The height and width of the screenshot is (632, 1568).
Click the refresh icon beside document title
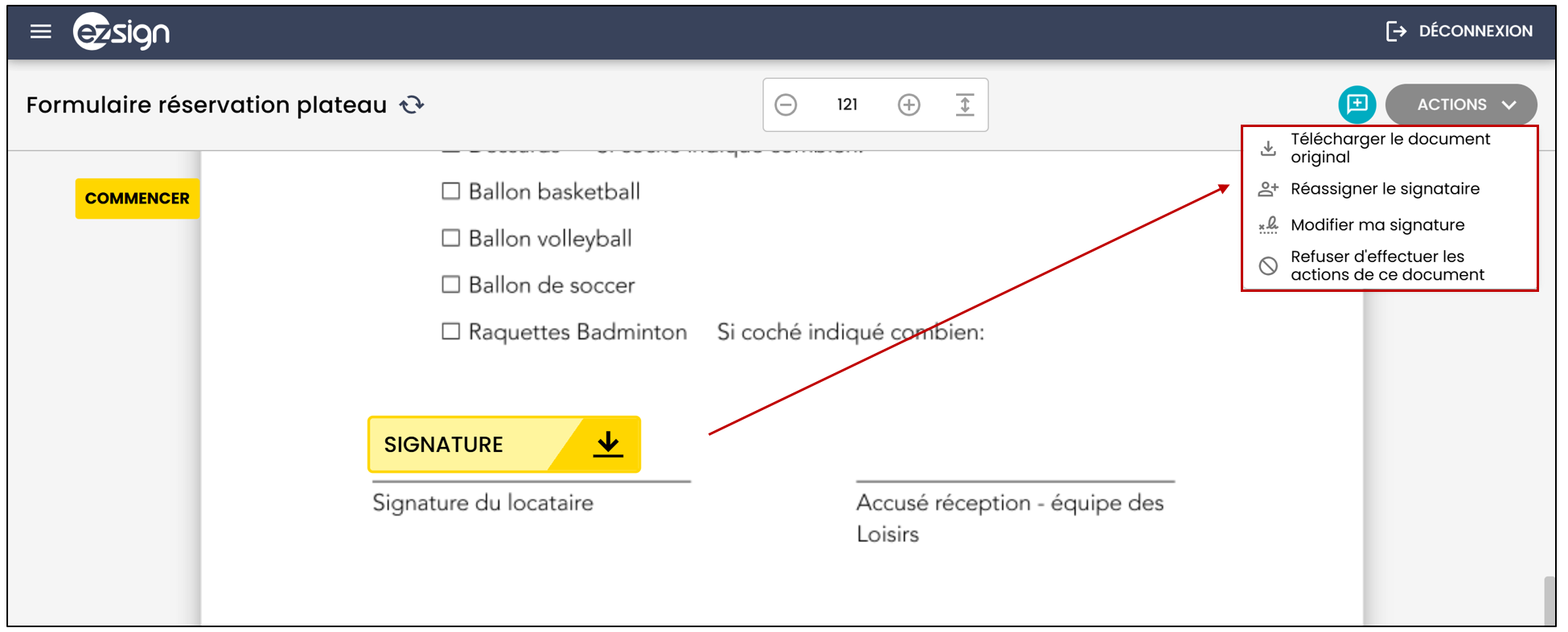tap(412, 105)
